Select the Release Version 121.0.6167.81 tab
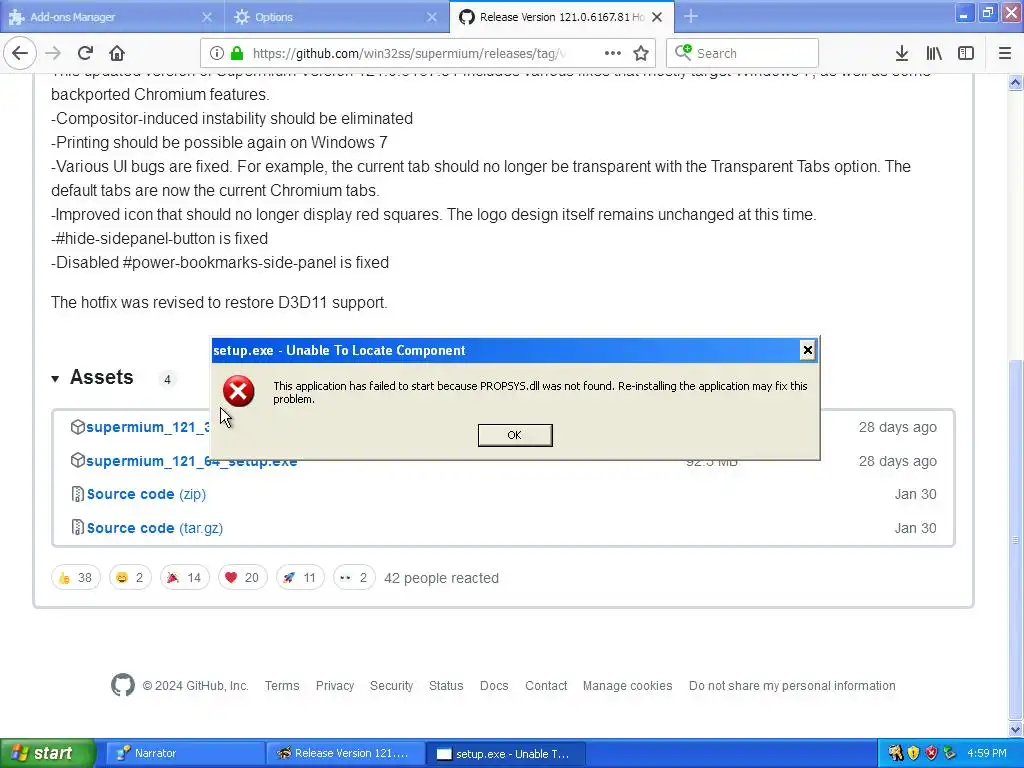 coord(562,17)
